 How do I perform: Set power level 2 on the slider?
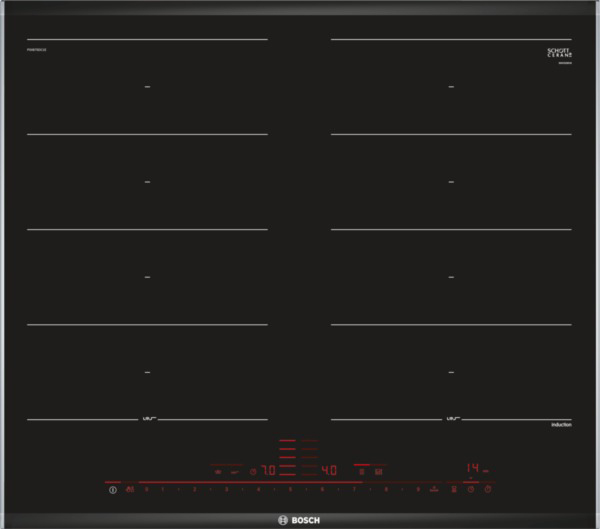coord(195,489)
